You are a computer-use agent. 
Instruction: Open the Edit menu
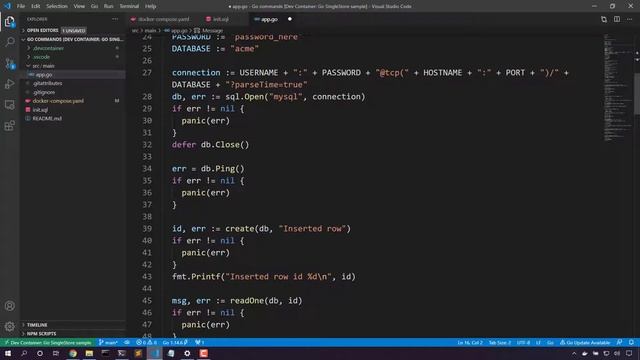point(36,6)
